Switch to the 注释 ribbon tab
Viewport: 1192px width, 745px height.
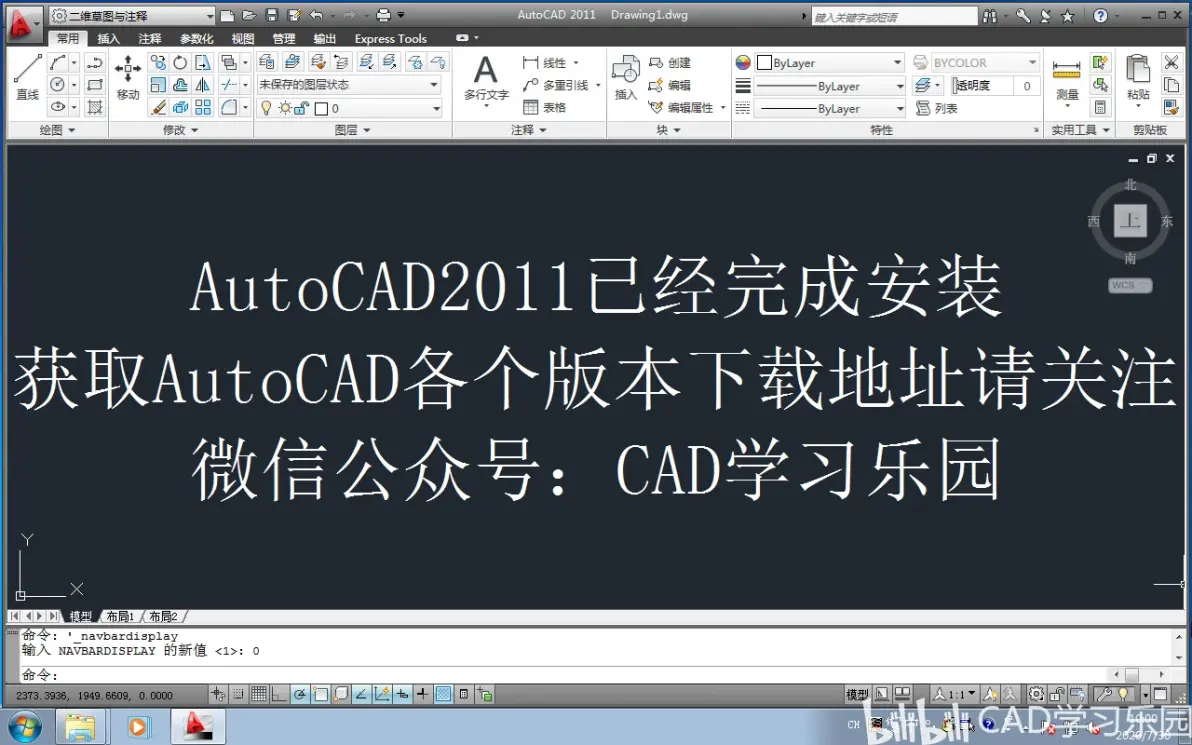click(x=150, y=38)
